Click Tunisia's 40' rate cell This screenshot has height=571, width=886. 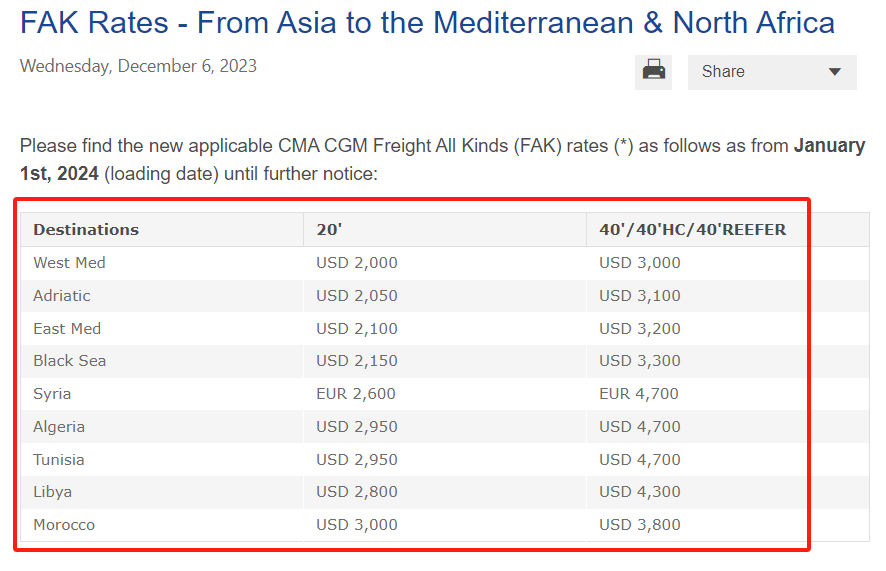(x=639, y=460)
